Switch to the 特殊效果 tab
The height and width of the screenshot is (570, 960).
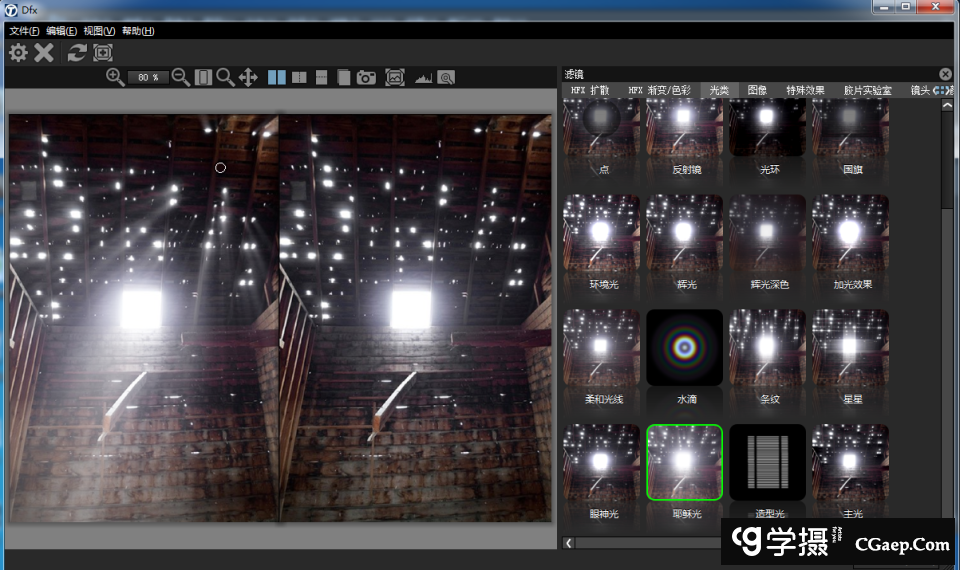[x=805, y=90]
